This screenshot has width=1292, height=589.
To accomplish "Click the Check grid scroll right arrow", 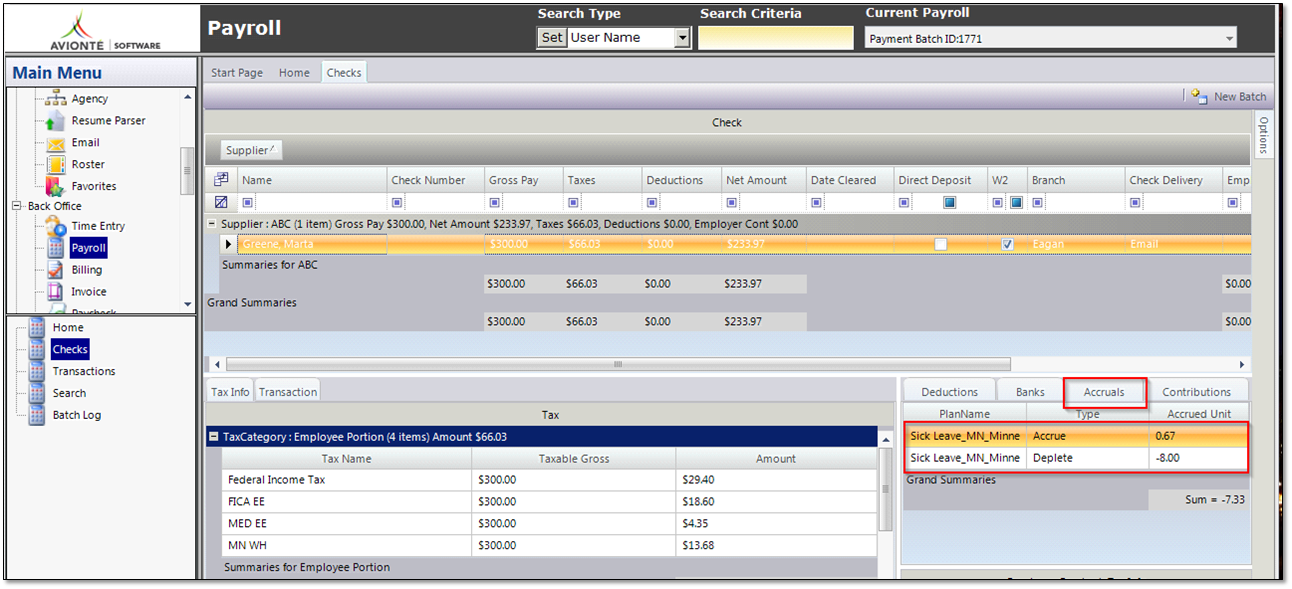I will click(x=1243, y=364).
